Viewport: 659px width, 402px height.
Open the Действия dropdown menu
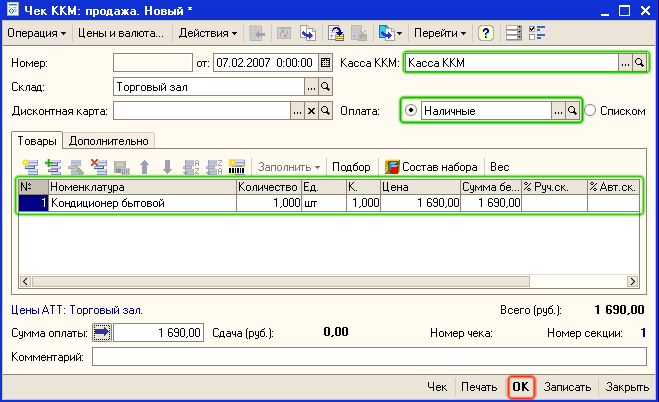click(208, 33)
